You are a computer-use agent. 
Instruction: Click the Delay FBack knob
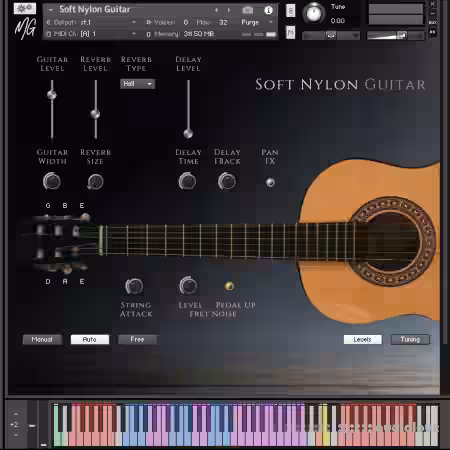click(x=227, y=181)
